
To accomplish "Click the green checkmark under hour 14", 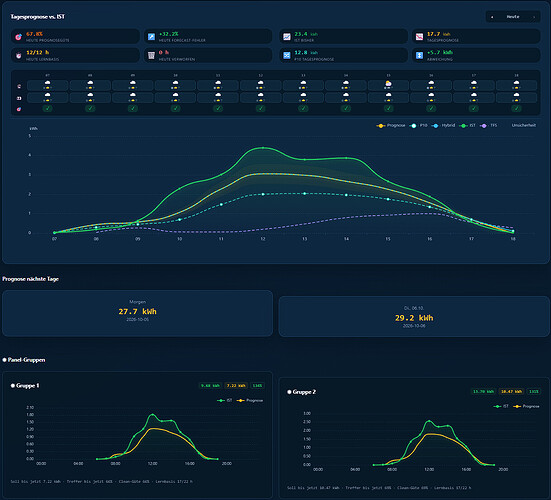I will click(x=346, y=109).
